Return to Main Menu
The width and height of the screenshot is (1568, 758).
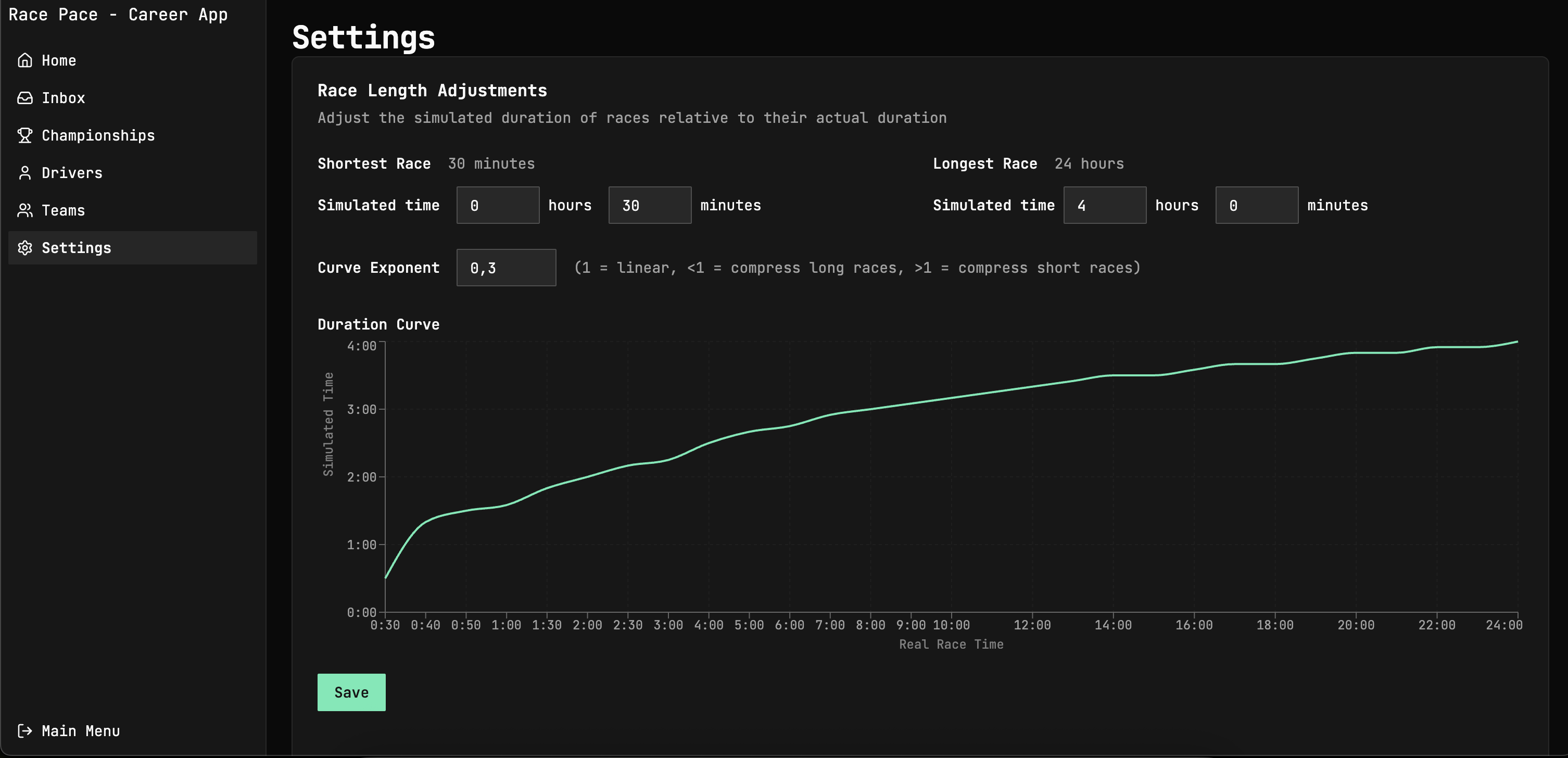80,730
